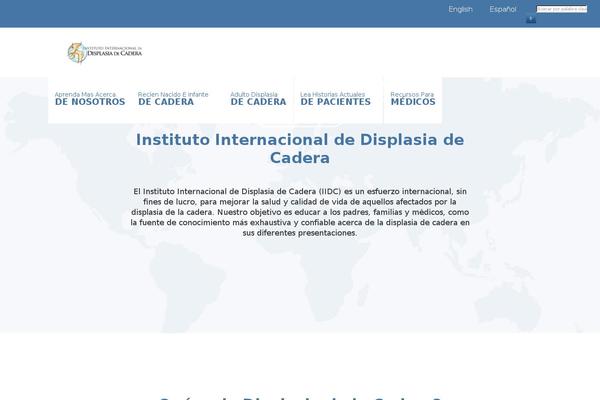Open the Lea Historias Actuales De Pacientes menu
The image size is (600, 400).
click(x=336, y=99)
